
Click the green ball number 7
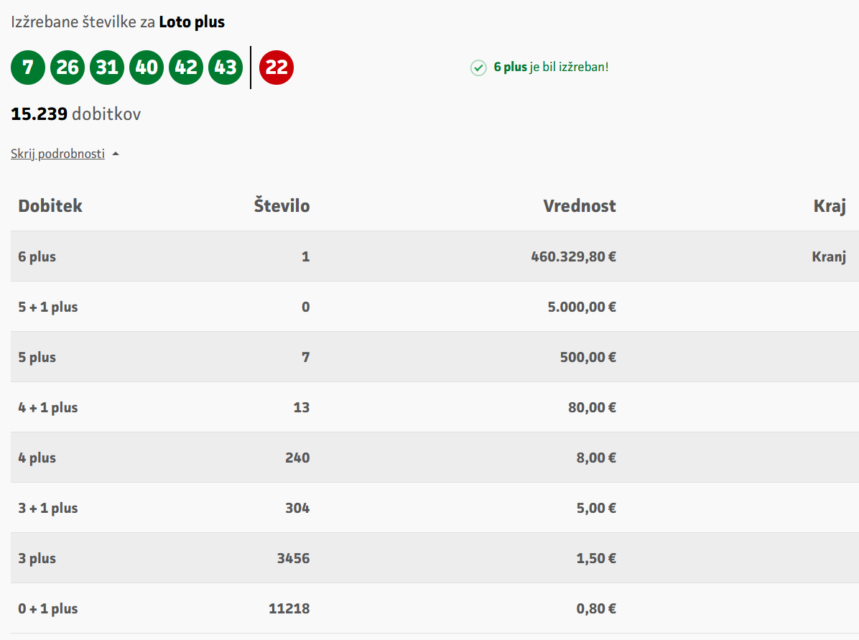[x=28, y=67]
